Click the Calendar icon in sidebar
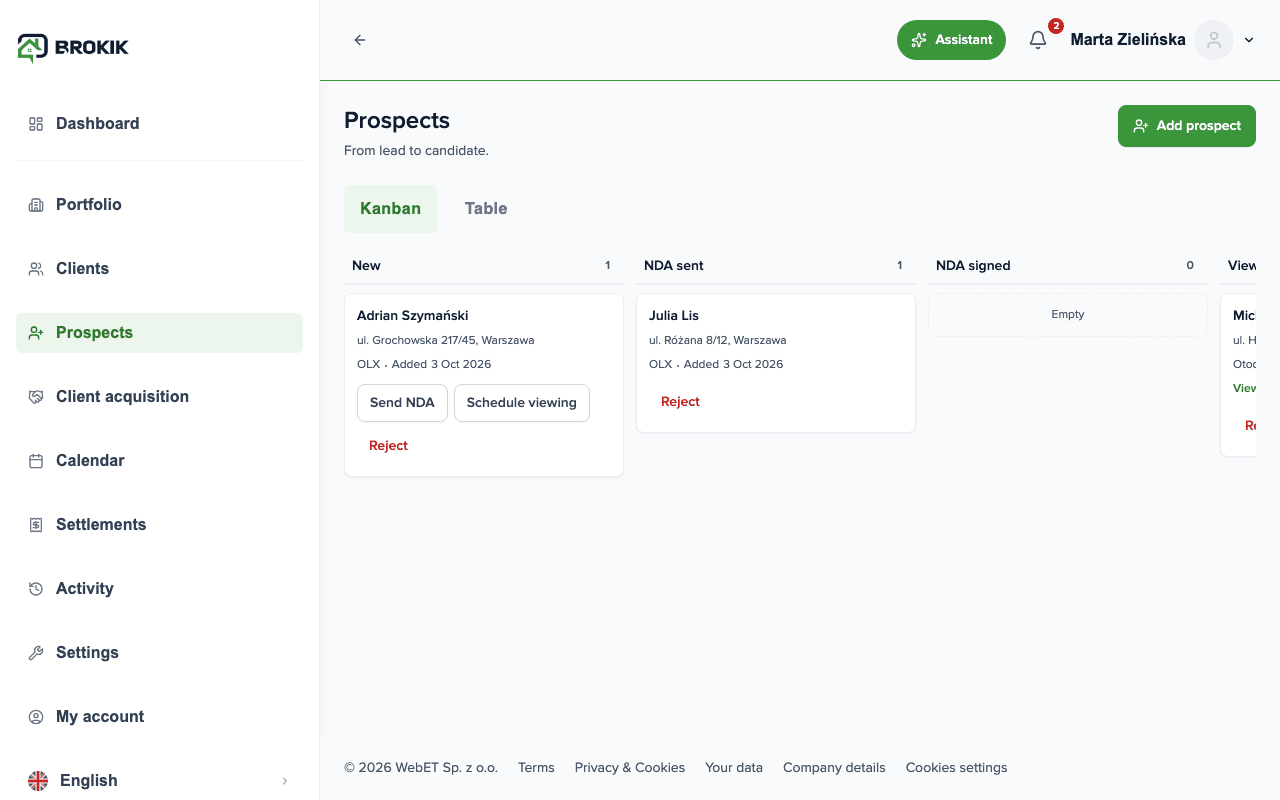Screen dimensions: 1280x800 coord(36,461)
